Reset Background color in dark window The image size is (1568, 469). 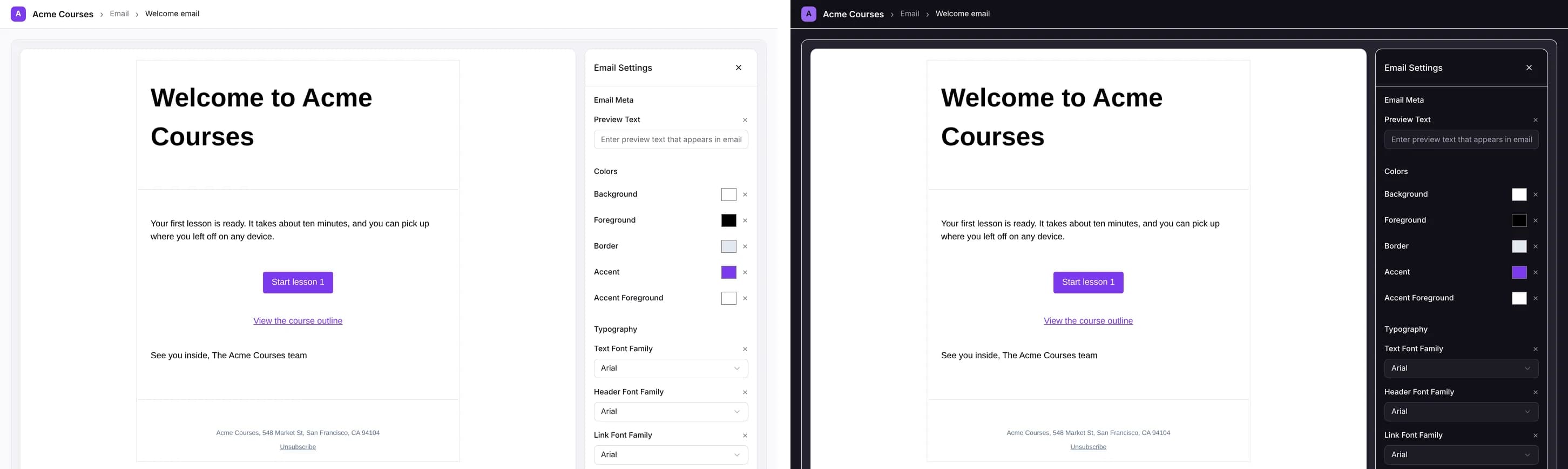click(1536, 195)
